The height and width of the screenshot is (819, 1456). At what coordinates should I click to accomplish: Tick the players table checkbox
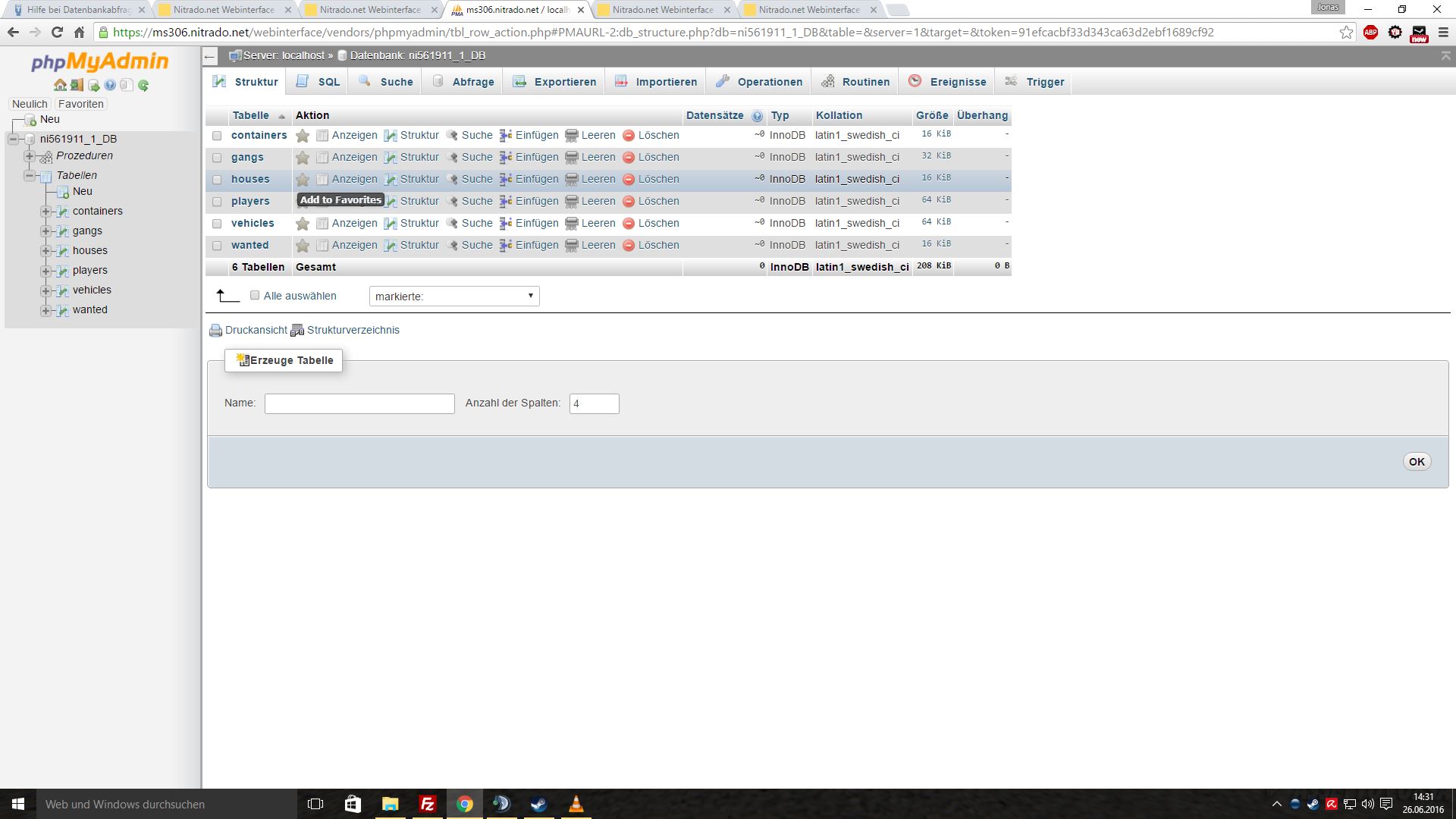click(x=217, y=202)
